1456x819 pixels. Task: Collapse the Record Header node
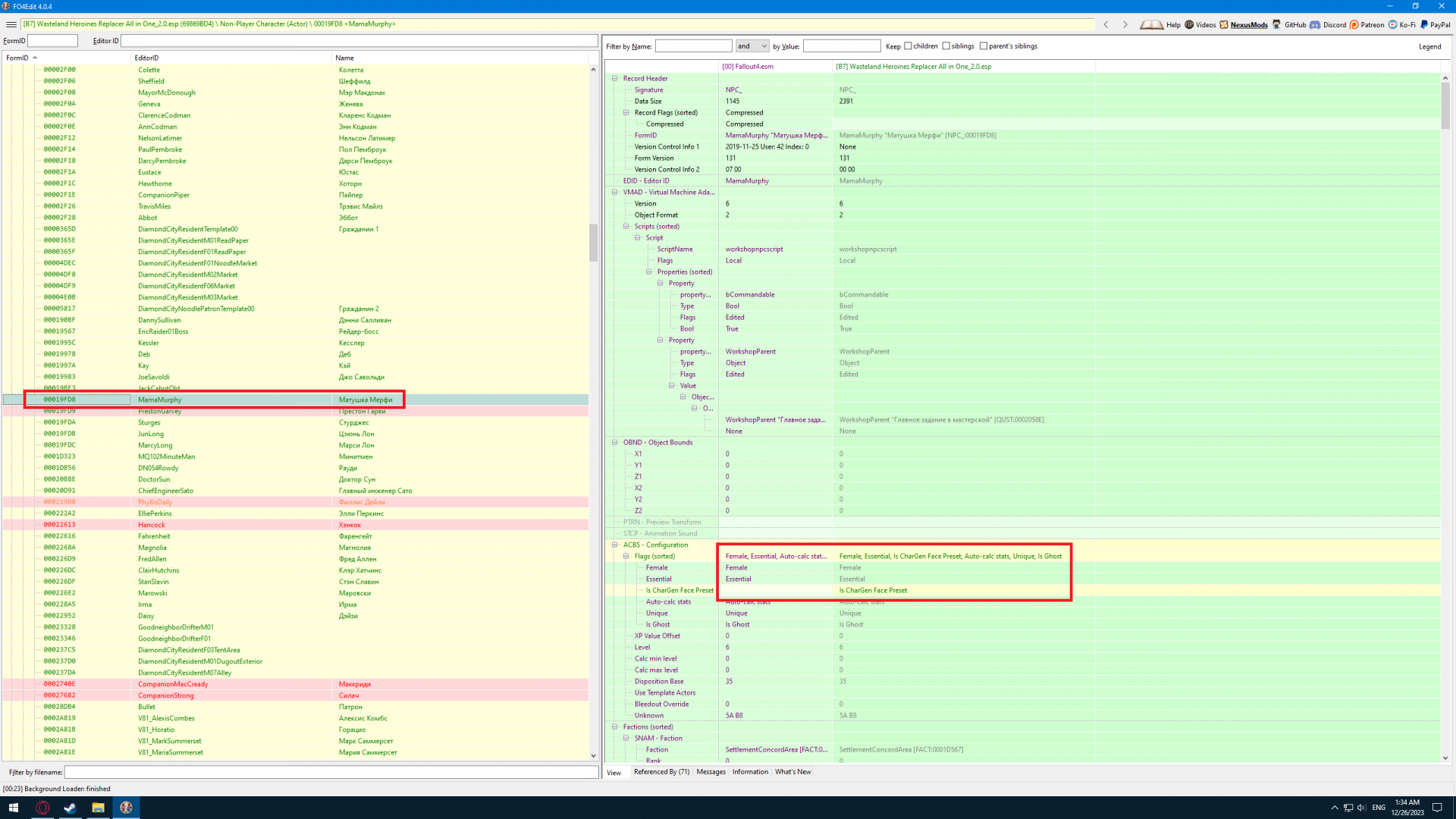615,78
